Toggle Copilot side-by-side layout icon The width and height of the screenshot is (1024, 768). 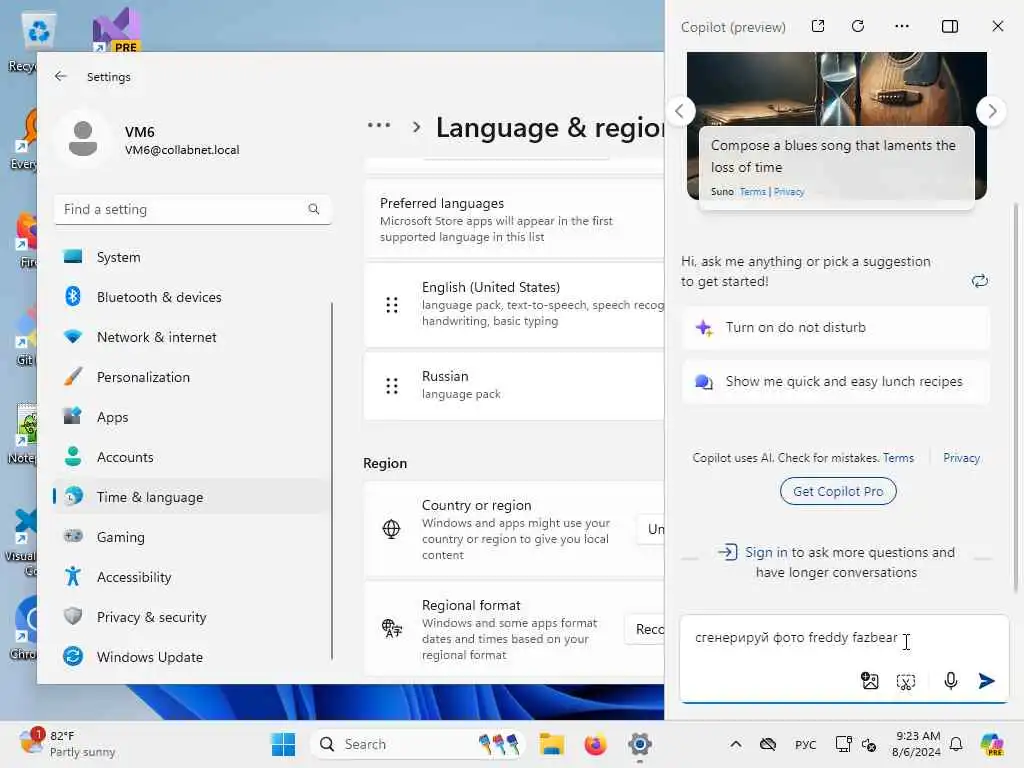pos(950,26)
